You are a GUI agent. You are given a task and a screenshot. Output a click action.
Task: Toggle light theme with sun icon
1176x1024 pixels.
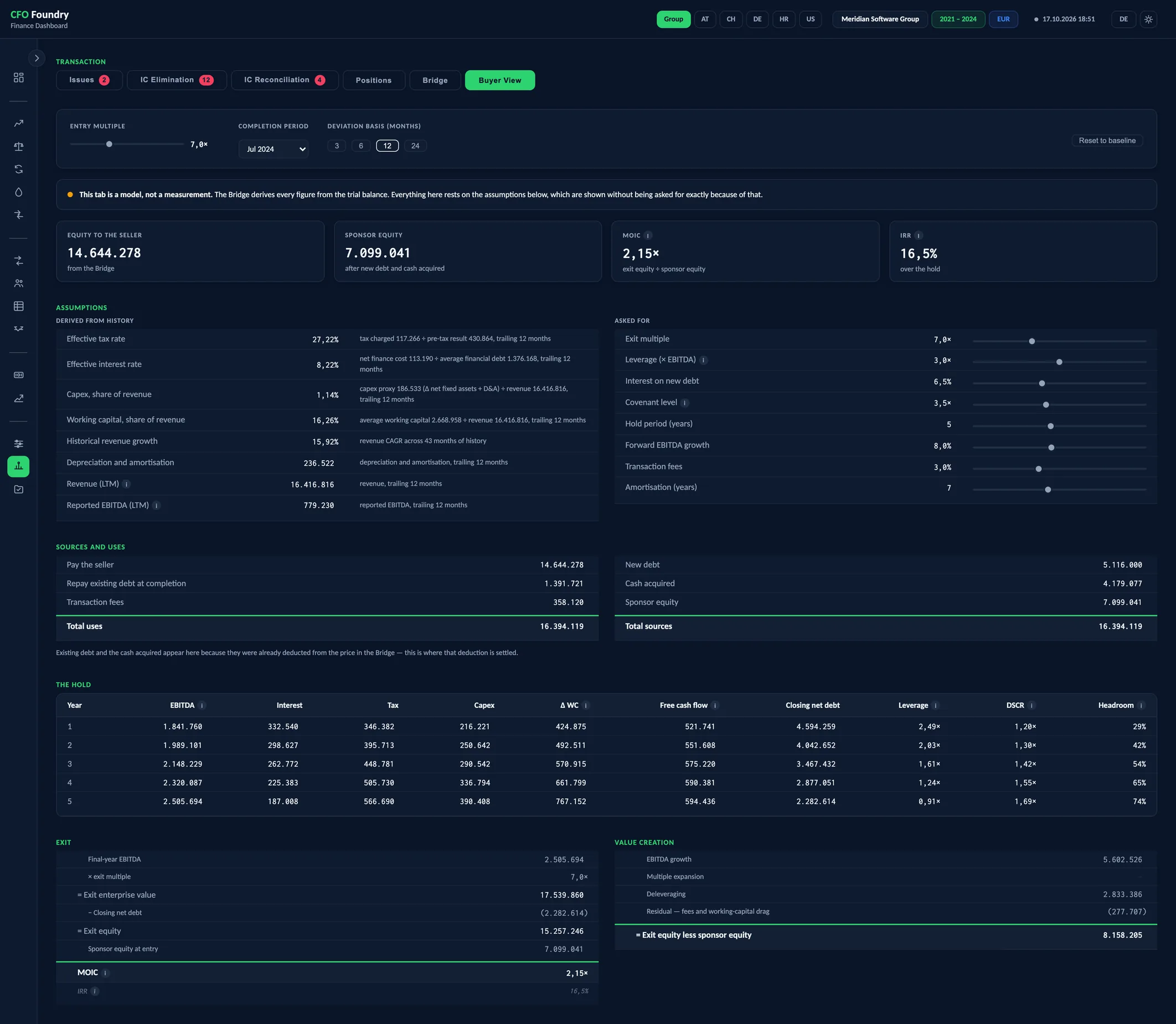tap(1148, 19)
